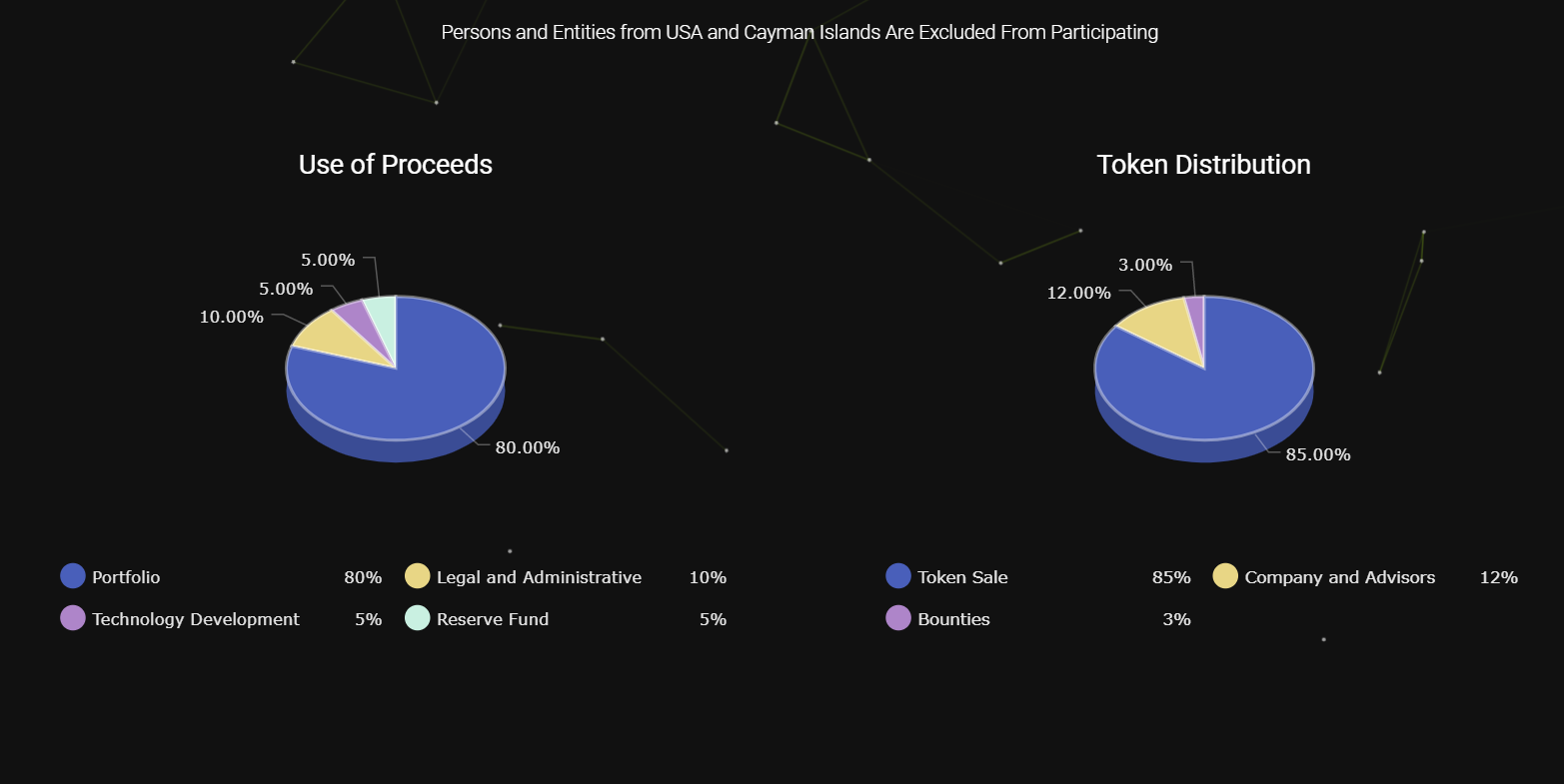This screenshot has height=784, width=1564.
Task: Toggle the Reserve Fund legend marker
Action: click(x=418, y=618)
